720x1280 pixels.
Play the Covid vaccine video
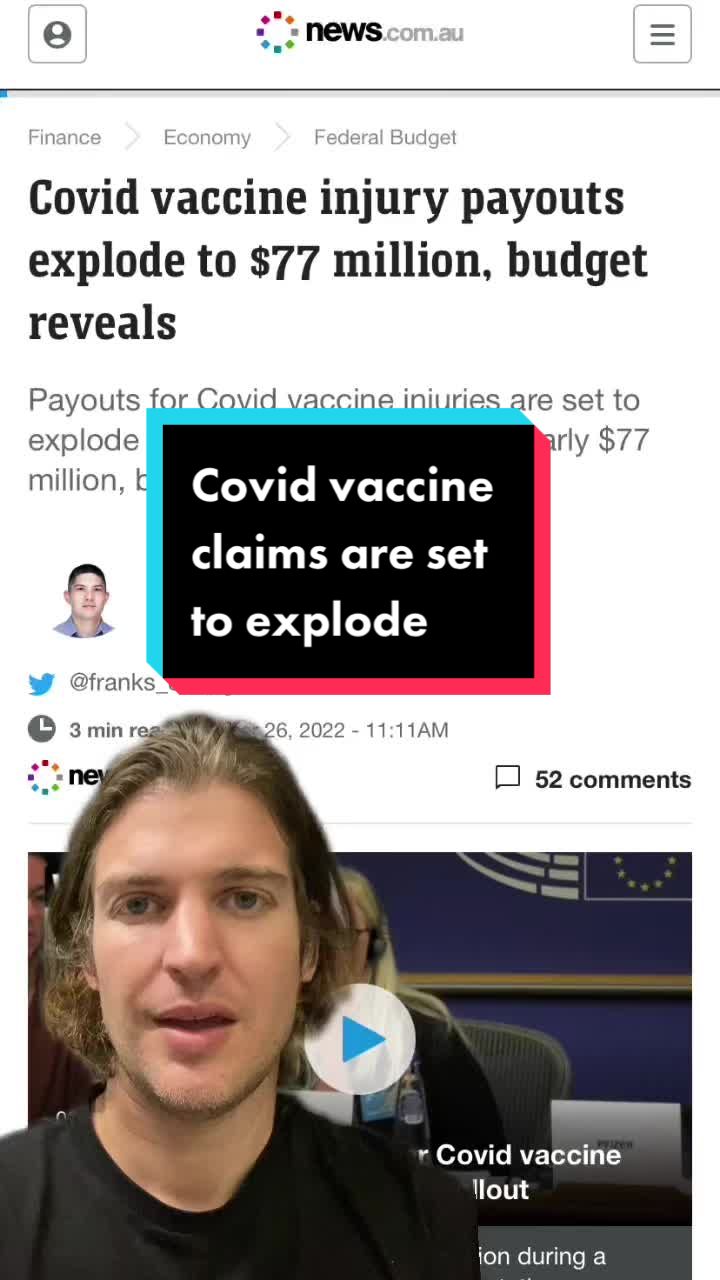[360, 1040]
